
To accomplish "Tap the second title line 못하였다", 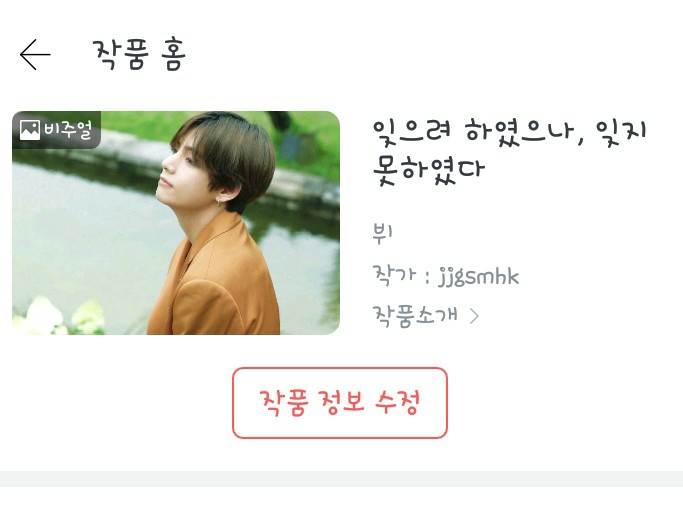I will click(429, 170).
